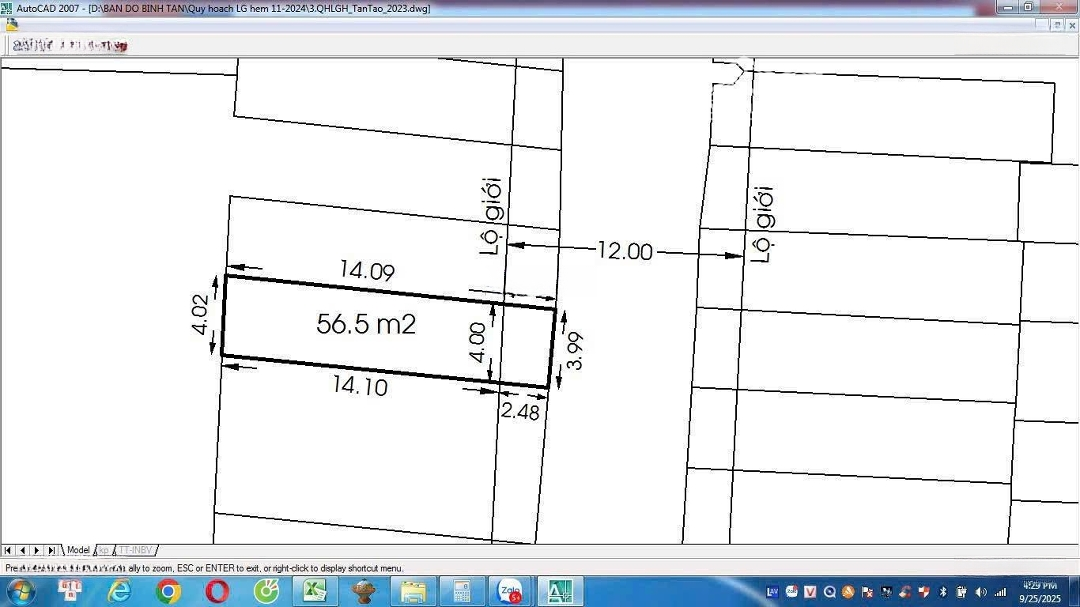The image size is (1080, 607).
Task: Select the 12.00 road width dimension
Action: (624, 251)
